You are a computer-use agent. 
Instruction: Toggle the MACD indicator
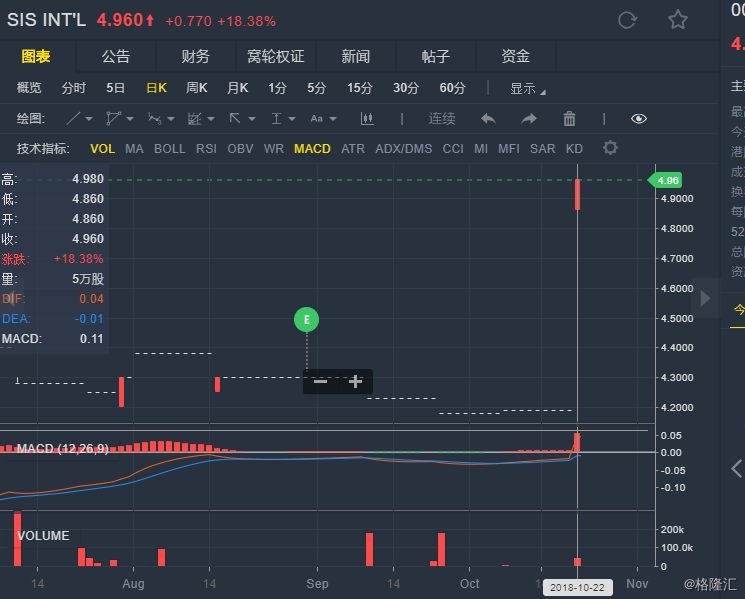[312, 149]
